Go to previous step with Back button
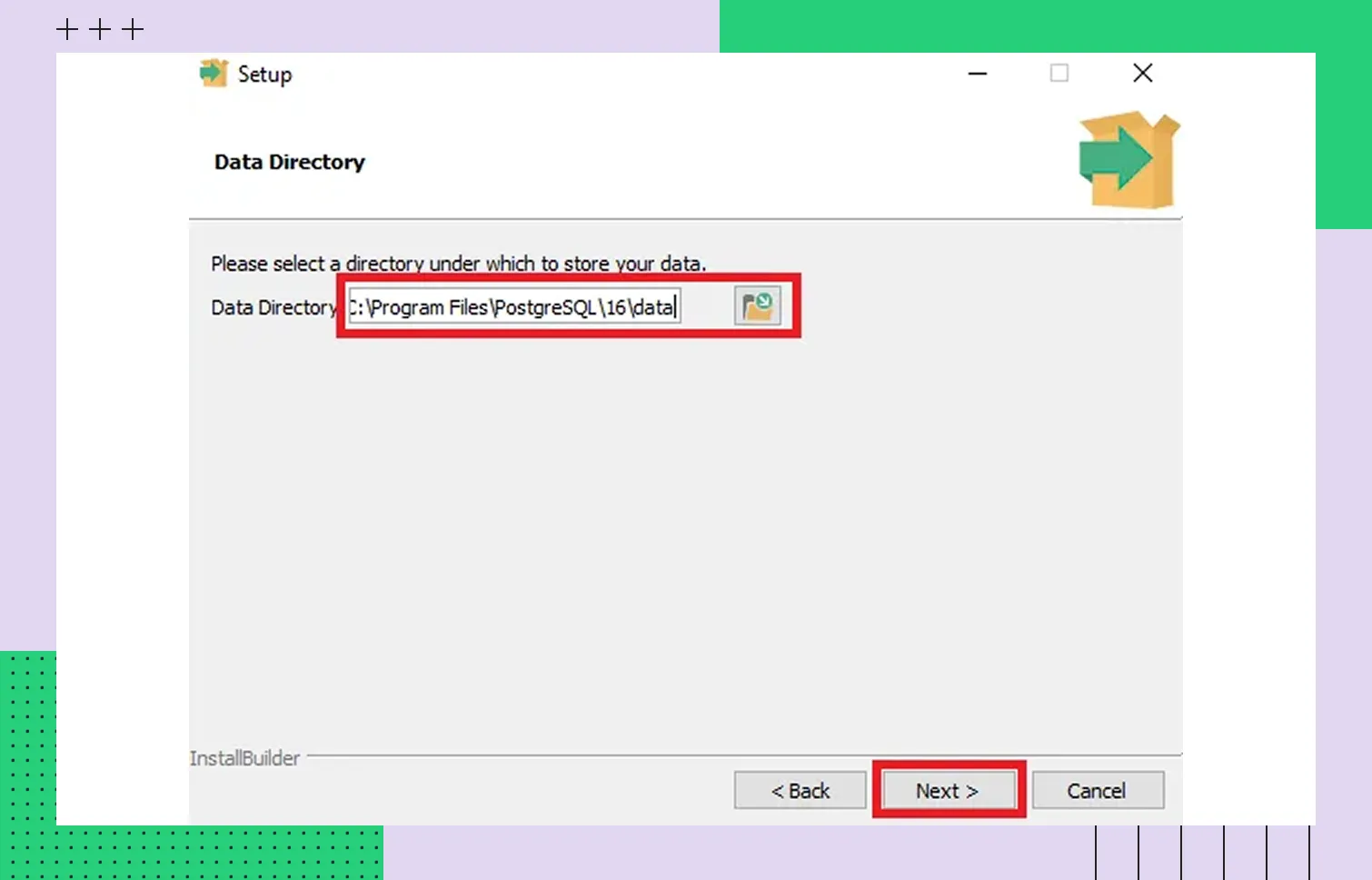This screenshot has width=1372, height=880. tap(800, 791)
